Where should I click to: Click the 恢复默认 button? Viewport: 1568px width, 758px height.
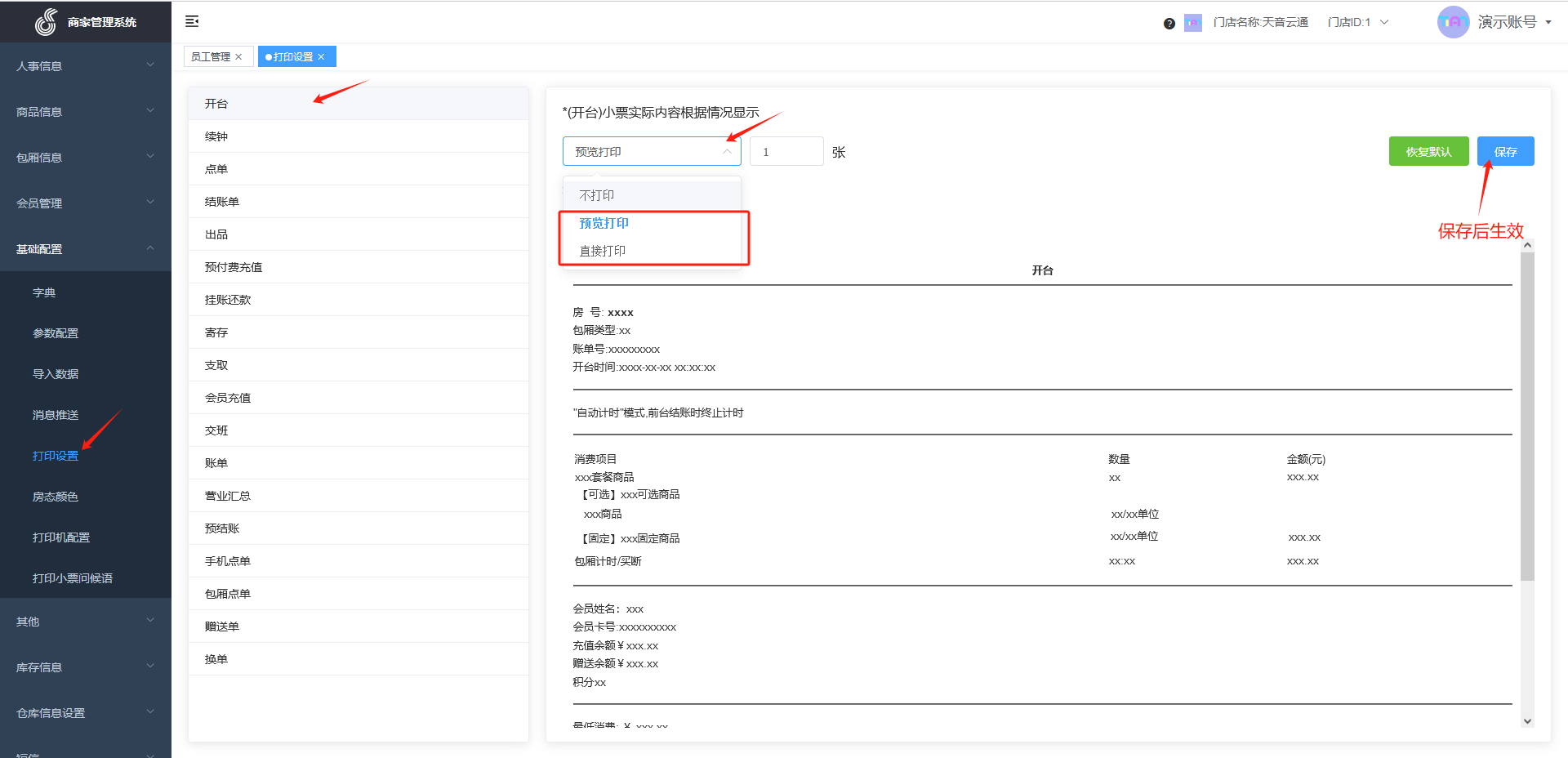coord(1428,151)
